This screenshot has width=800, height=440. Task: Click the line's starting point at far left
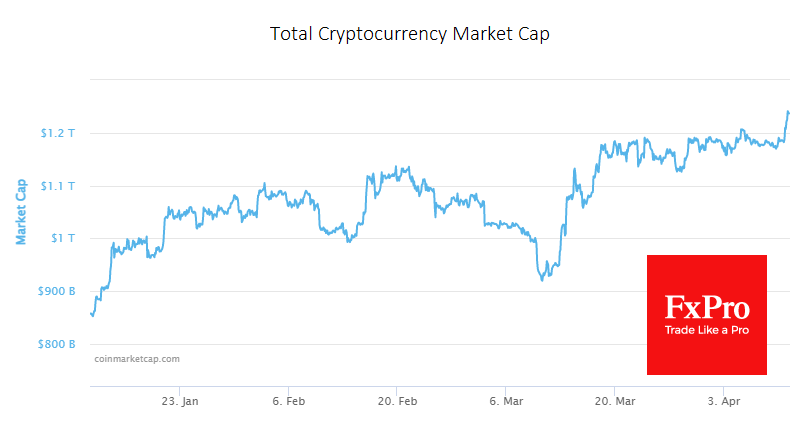tap(92, 314)
